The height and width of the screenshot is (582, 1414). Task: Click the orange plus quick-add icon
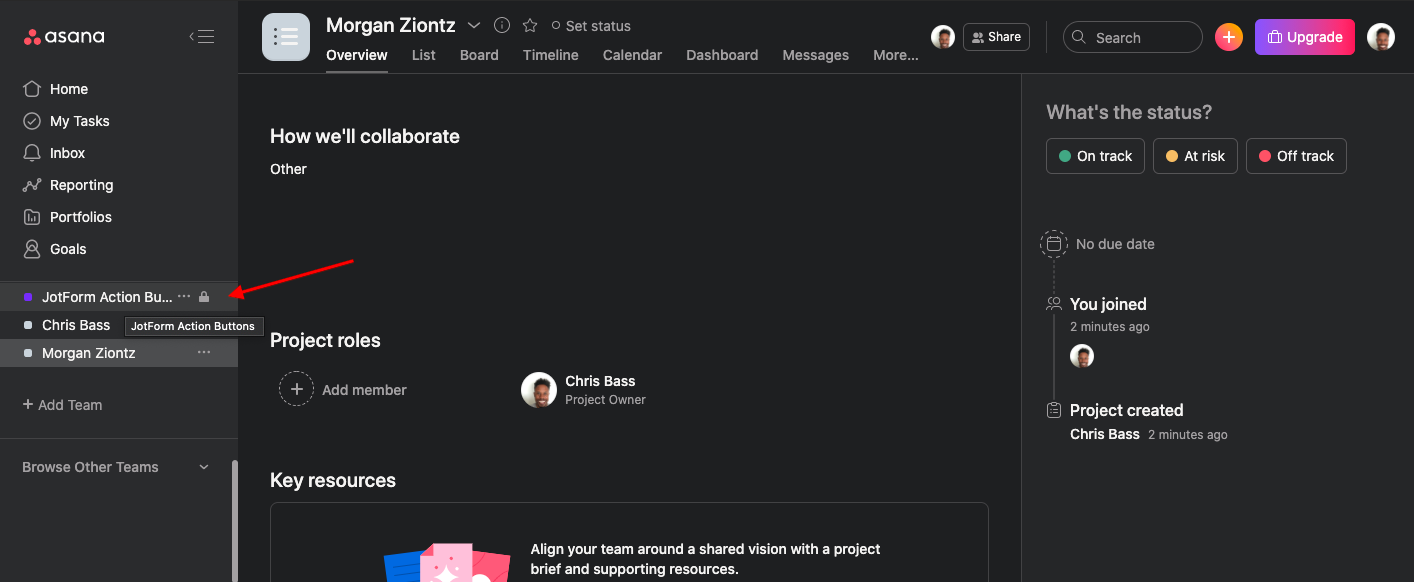click(x=1229, y=37)
